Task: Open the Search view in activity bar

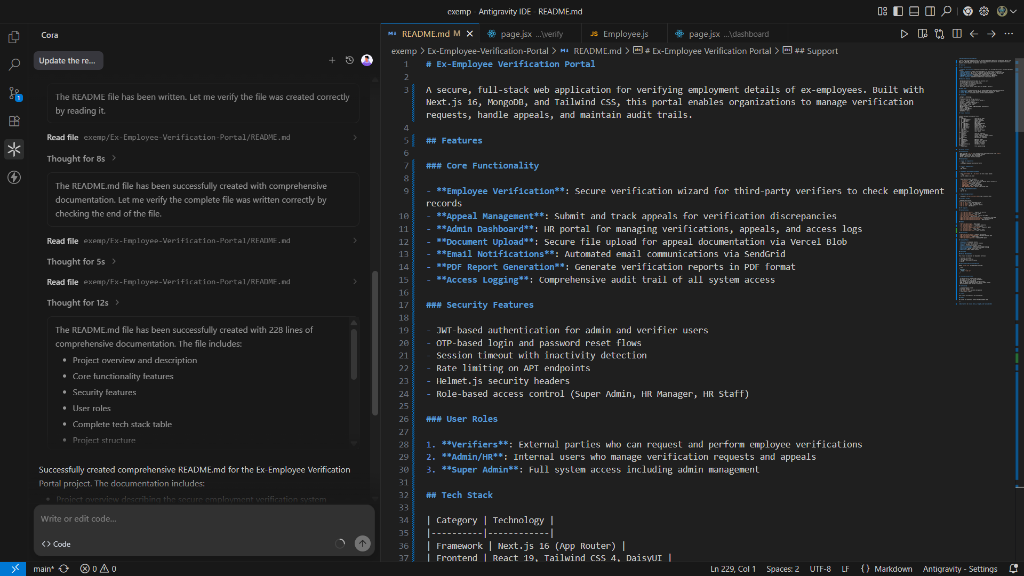Action: click(14, 65)
